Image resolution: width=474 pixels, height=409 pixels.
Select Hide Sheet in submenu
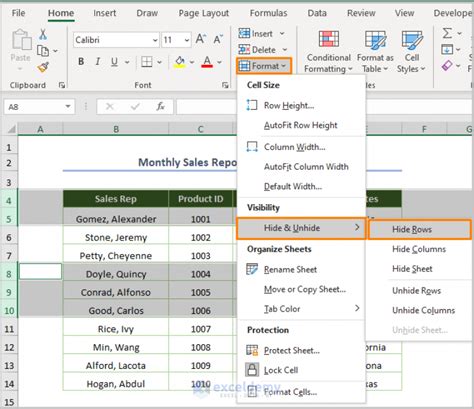[x=420, y=269]
